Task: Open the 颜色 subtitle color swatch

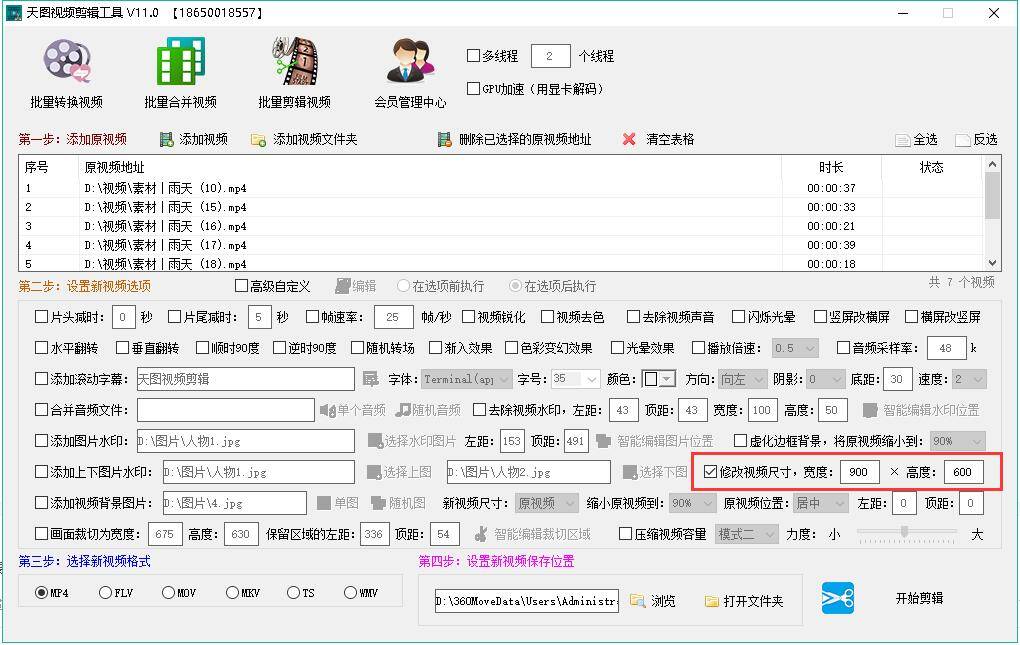Action: (658, 379)
